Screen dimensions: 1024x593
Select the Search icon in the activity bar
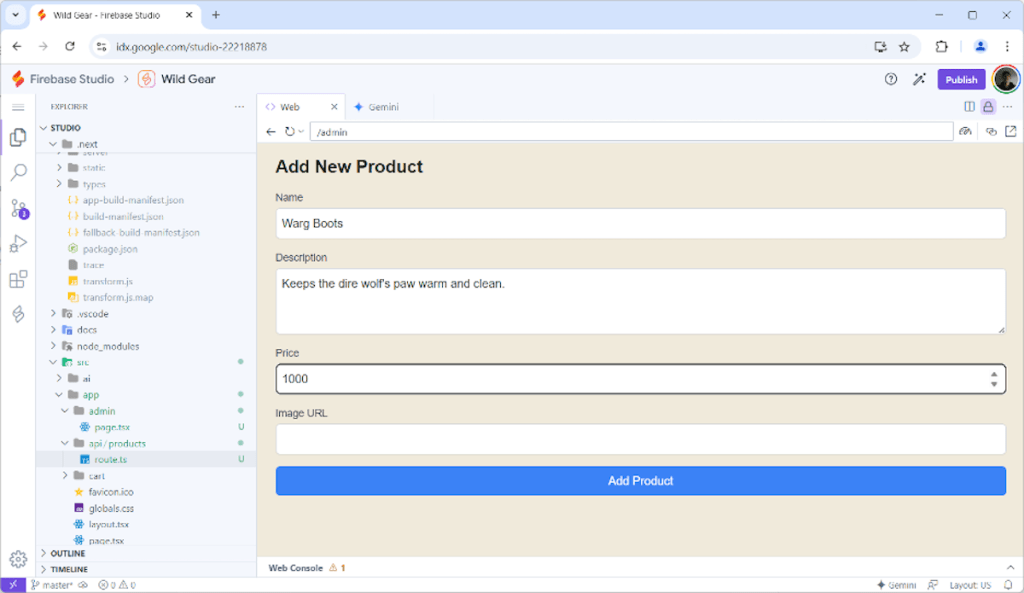point(17,173)
